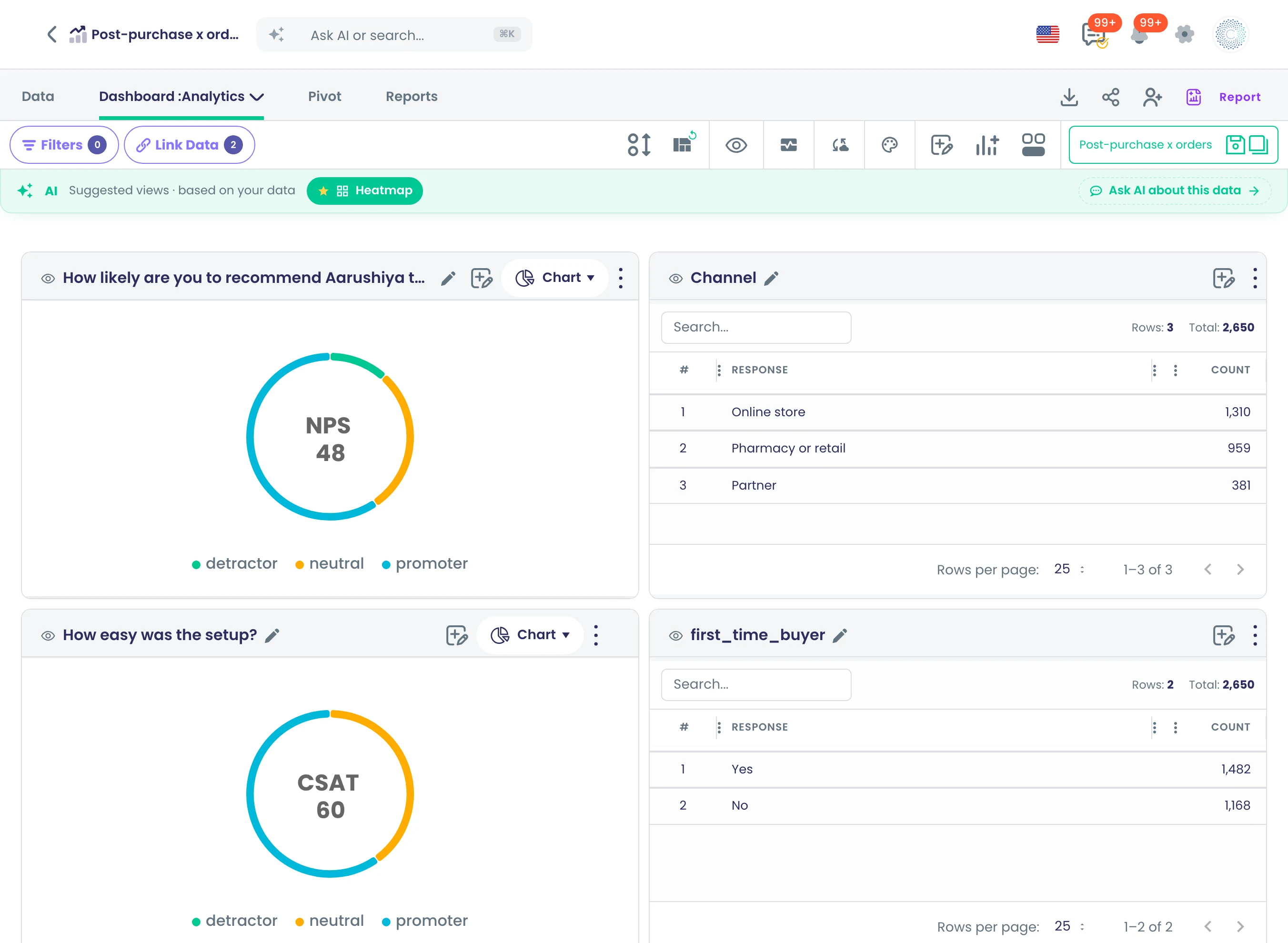Toggle the dashboard visibility eye in toolbar
1288x943 pixels.
point(736,145)
